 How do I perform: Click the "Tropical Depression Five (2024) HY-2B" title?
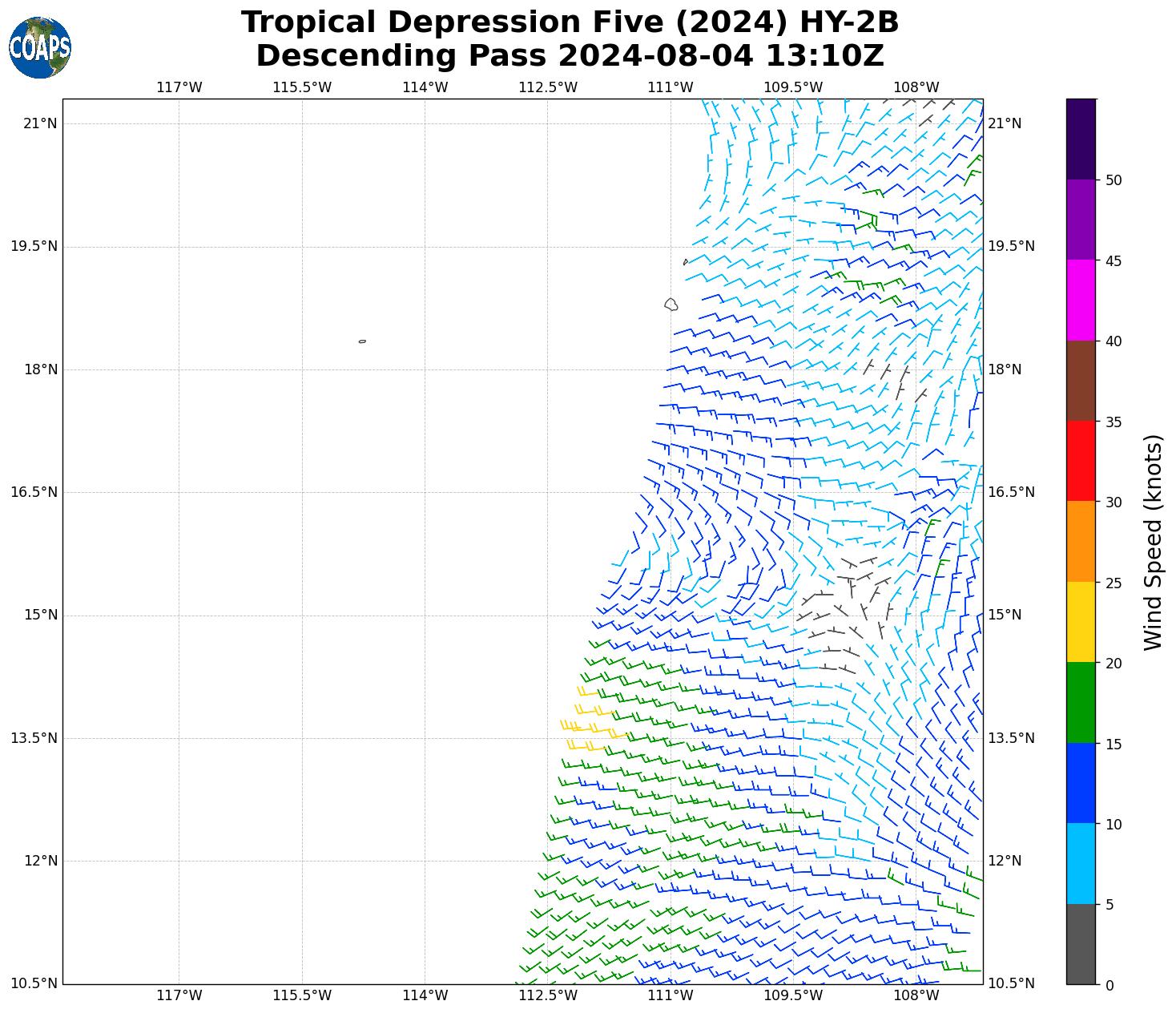coord(570,22)
